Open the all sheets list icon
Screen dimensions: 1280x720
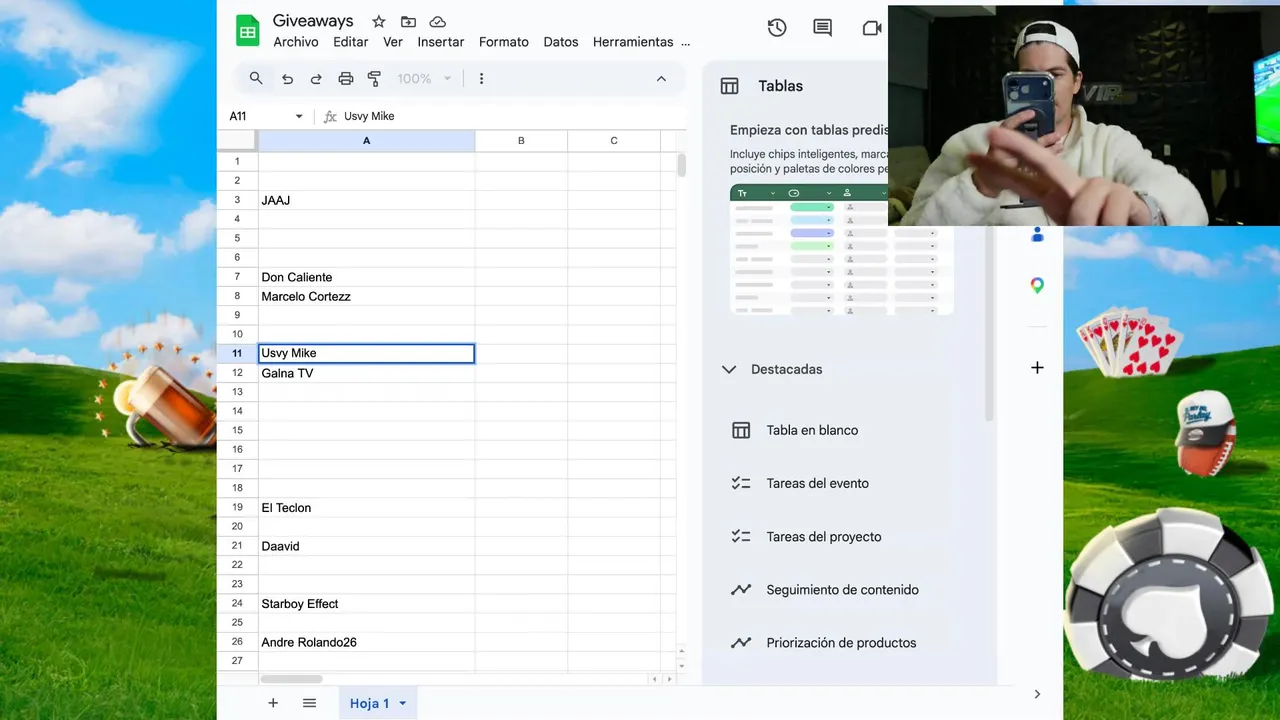pos(309,703)
